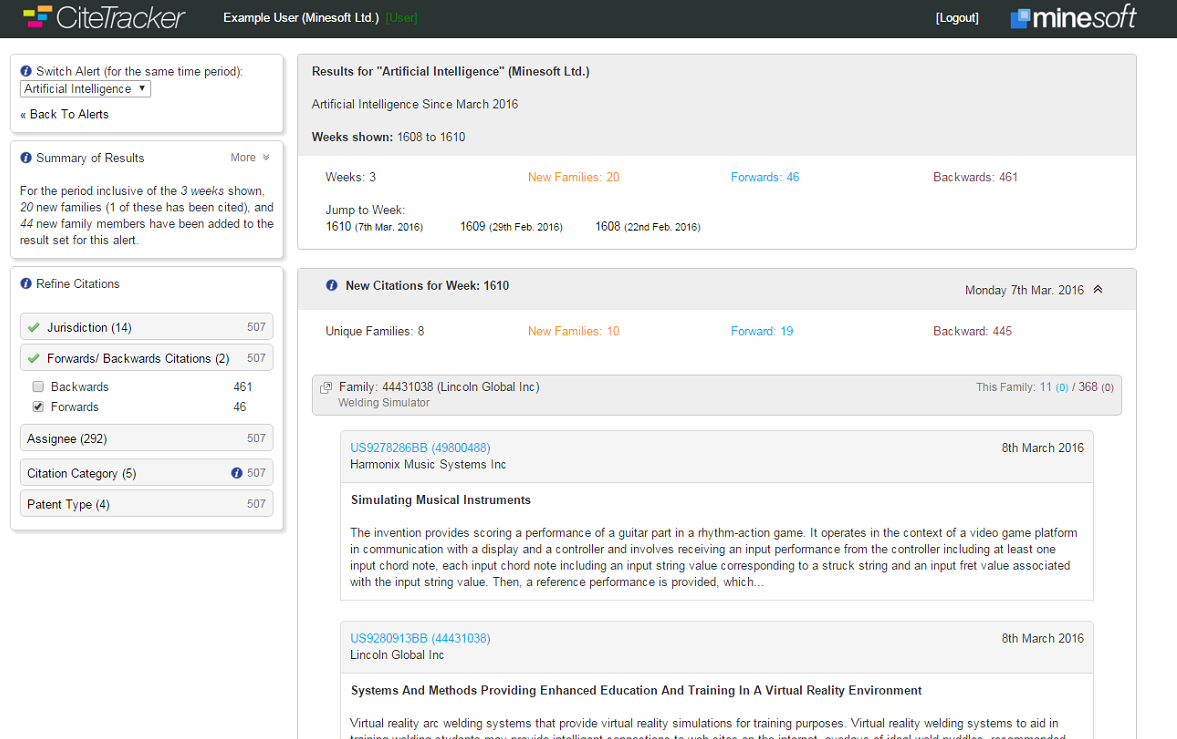The width and height of the screenshot is (1177, 739).
Task: Expand the Patent Type (4) filter
Action: (x=146, y=504)
